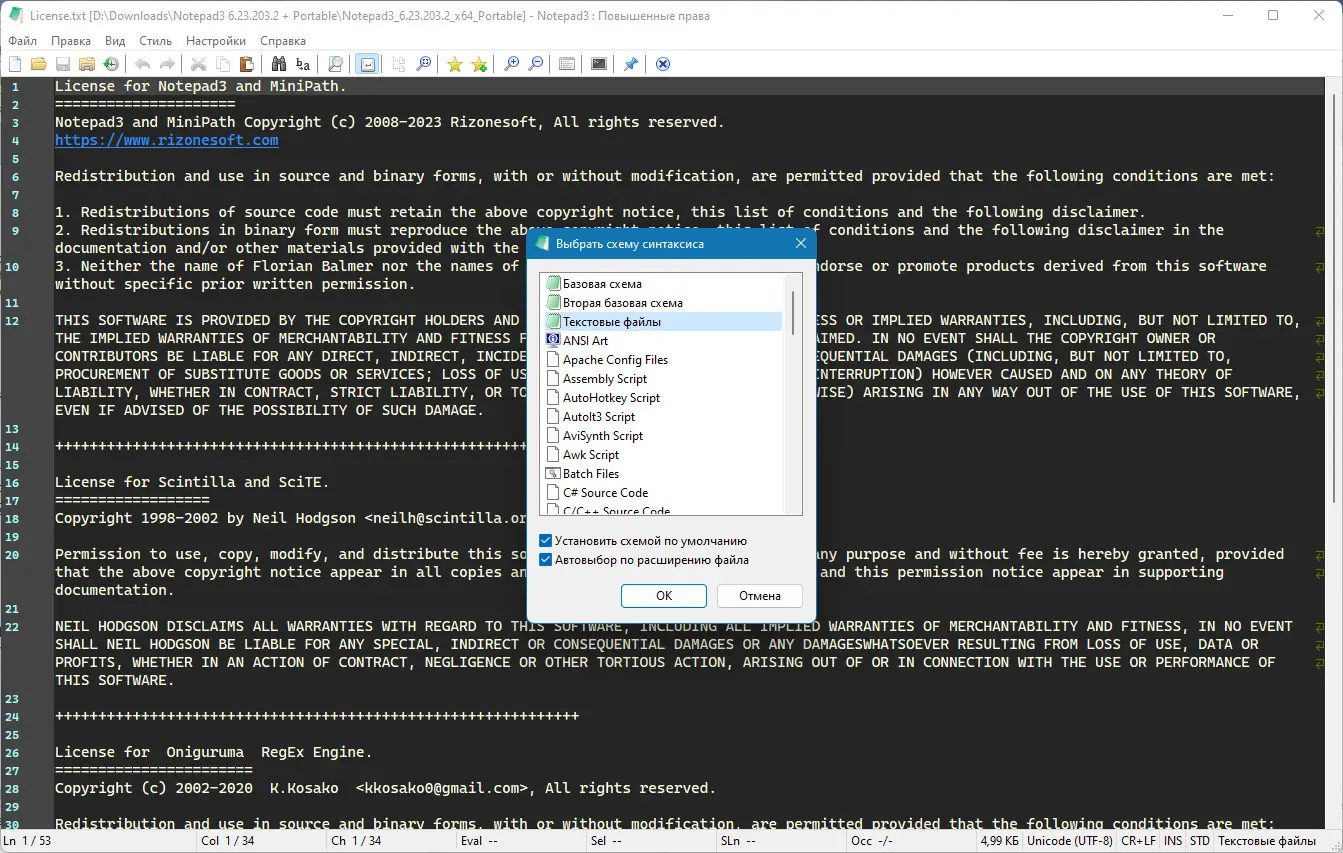Close the Выбрать схему синтаксиса dialog
Viewport: 1343px width, 853px height.
801,244
